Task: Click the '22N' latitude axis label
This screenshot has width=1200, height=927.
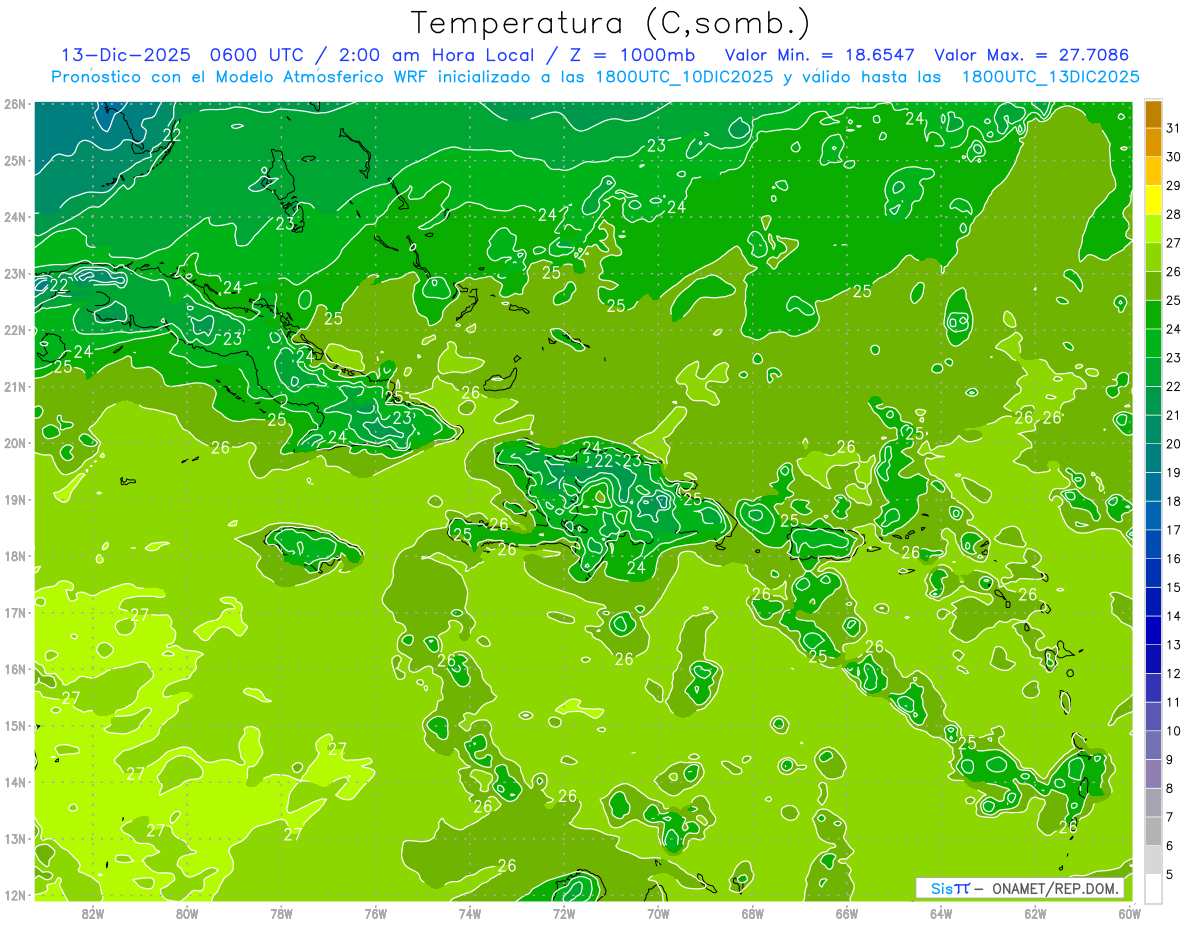Action: click(x=16, y=330)
